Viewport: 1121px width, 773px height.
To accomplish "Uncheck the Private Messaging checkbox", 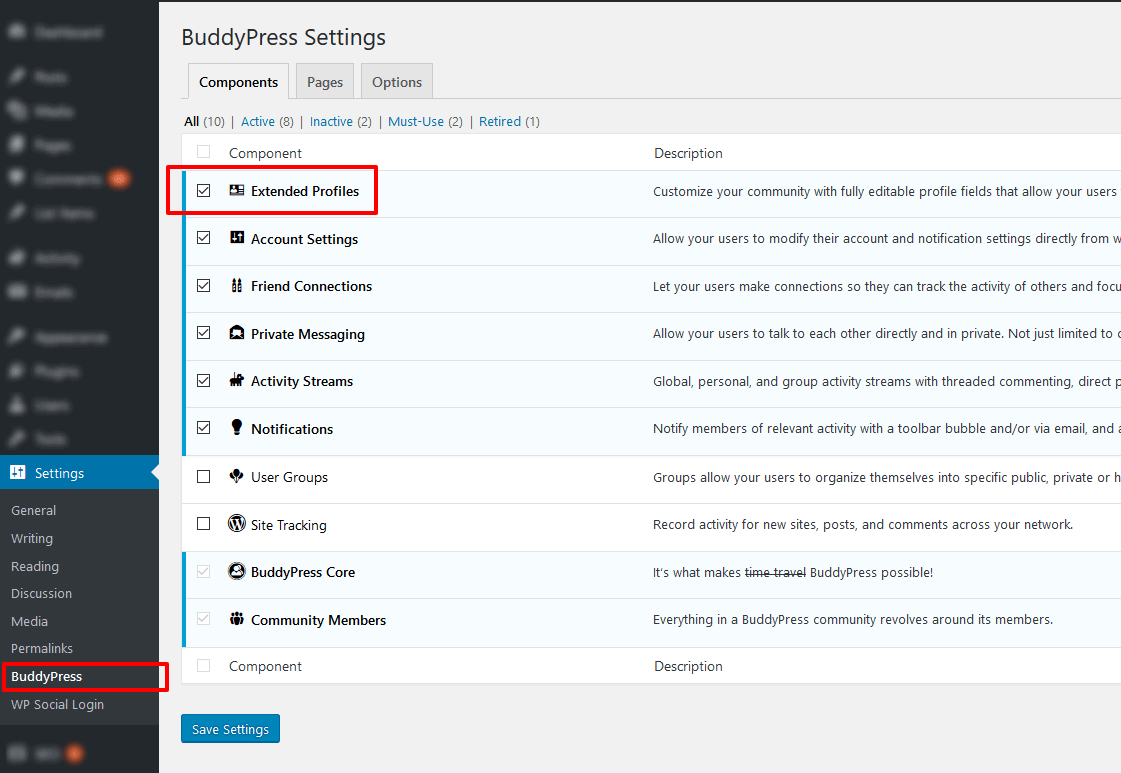I will [204, 333].
